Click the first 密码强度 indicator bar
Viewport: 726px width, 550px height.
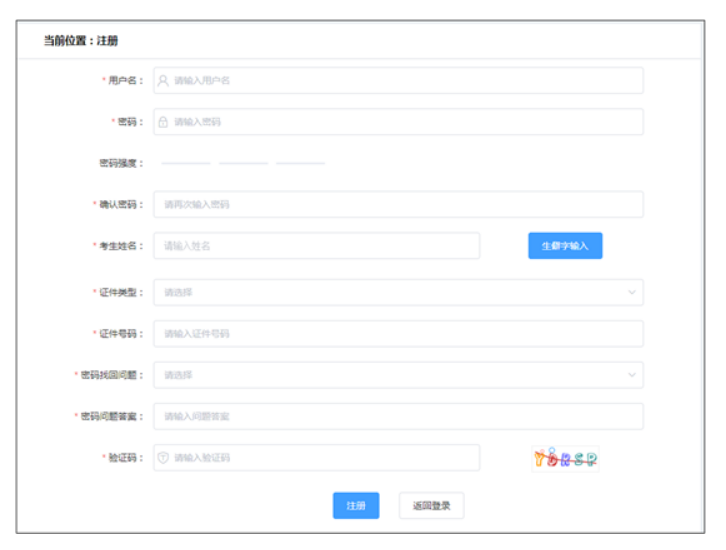coord(186,163)
